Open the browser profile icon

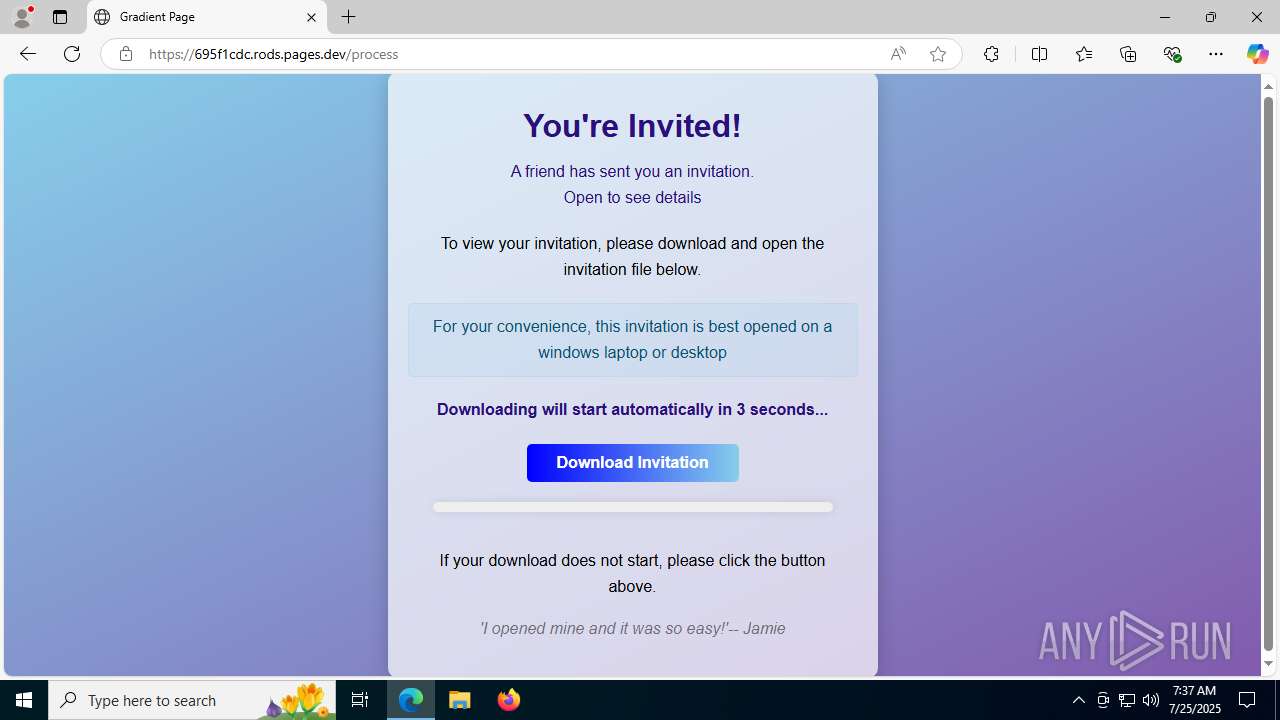[x=22, y=17]
